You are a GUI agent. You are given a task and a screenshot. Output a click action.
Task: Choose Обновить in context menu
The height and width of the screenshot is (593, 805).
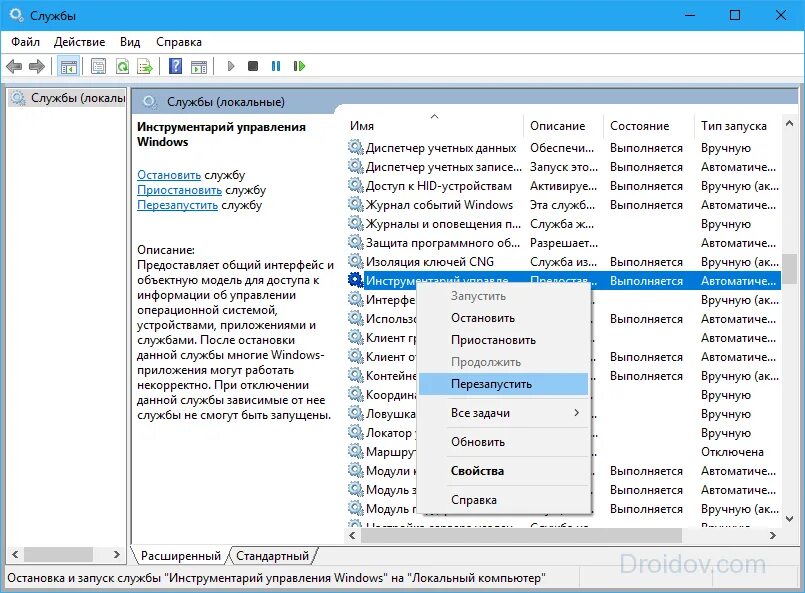(505, 442)
